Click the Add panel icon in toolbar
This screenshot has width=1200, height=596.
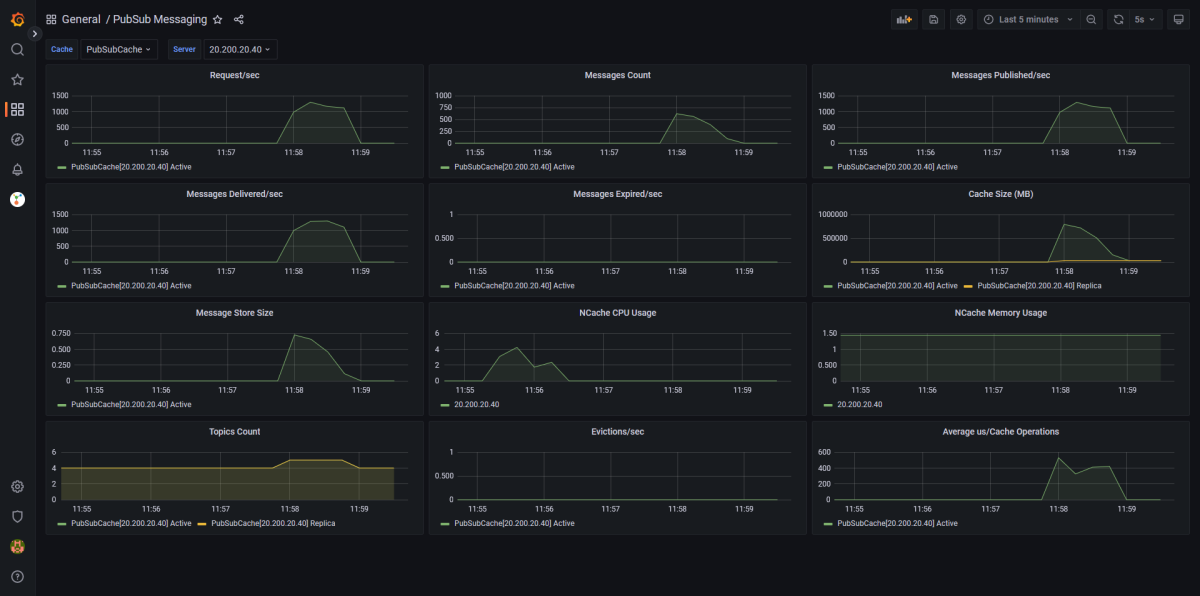tap(904, 19)
